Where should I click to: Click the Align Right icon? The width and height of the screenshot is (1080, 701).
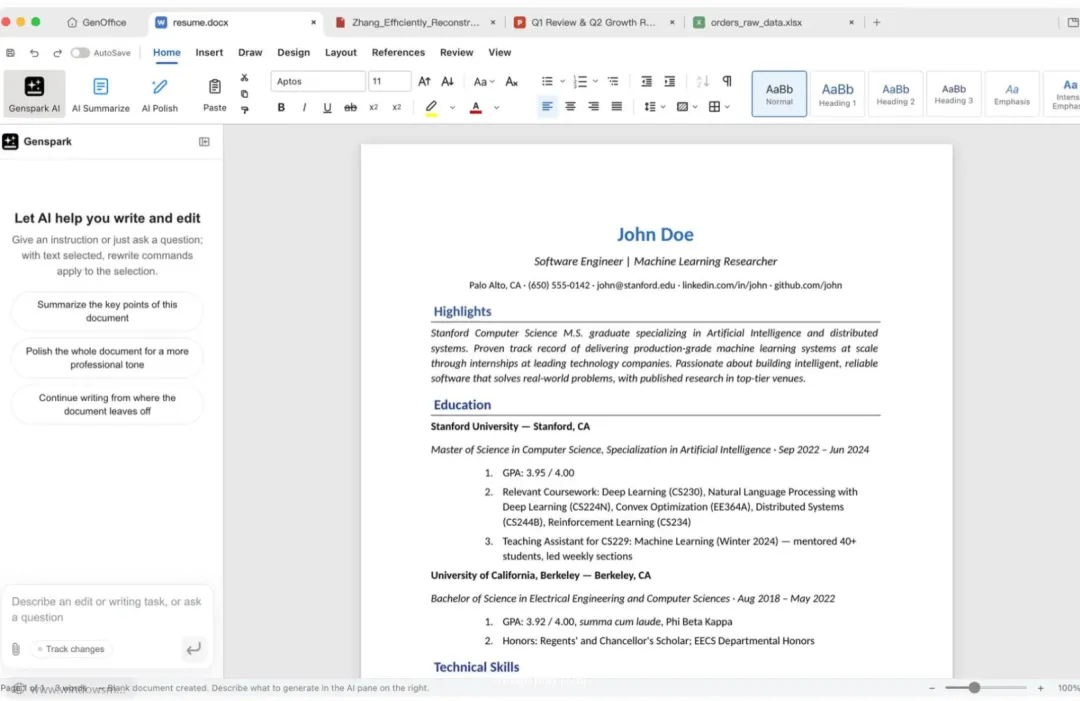[593, 107]
